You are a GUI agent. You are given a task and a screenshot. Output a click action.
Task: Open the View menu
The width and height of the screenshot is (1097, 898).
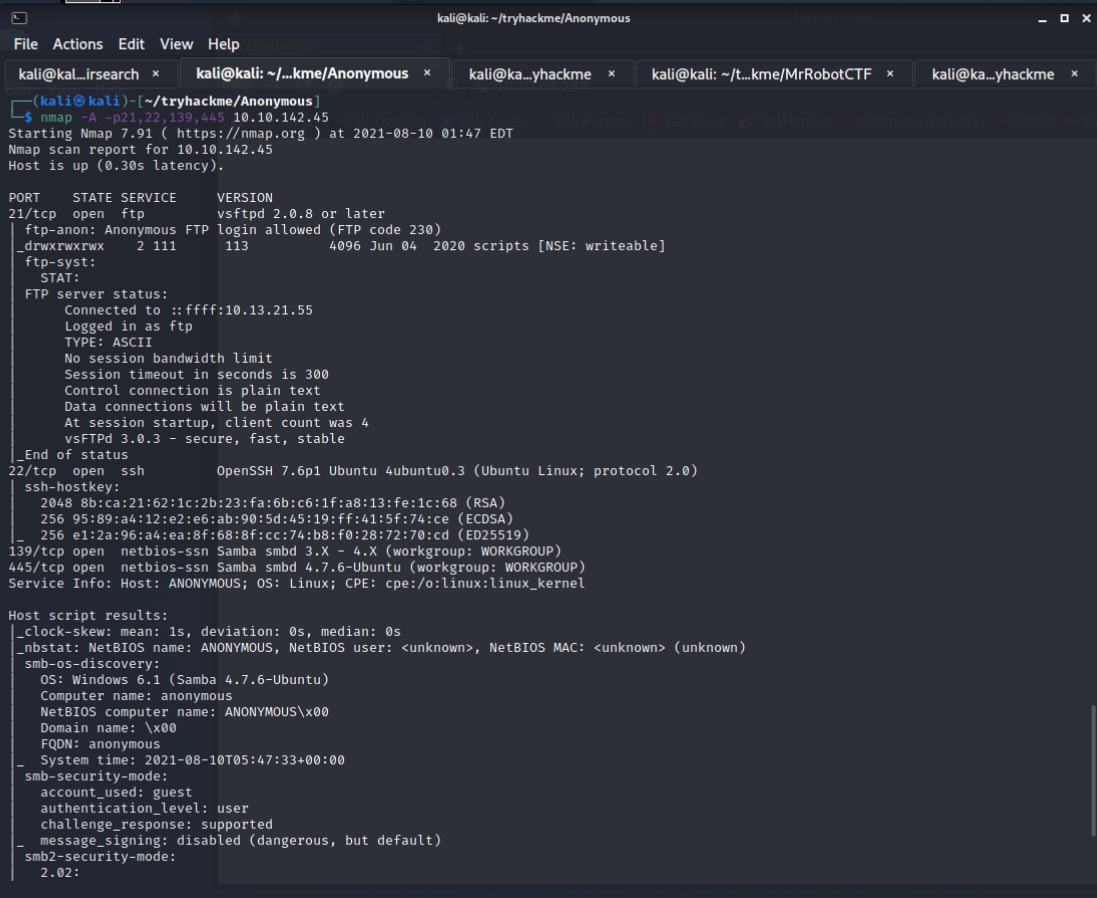click(176, 44)
